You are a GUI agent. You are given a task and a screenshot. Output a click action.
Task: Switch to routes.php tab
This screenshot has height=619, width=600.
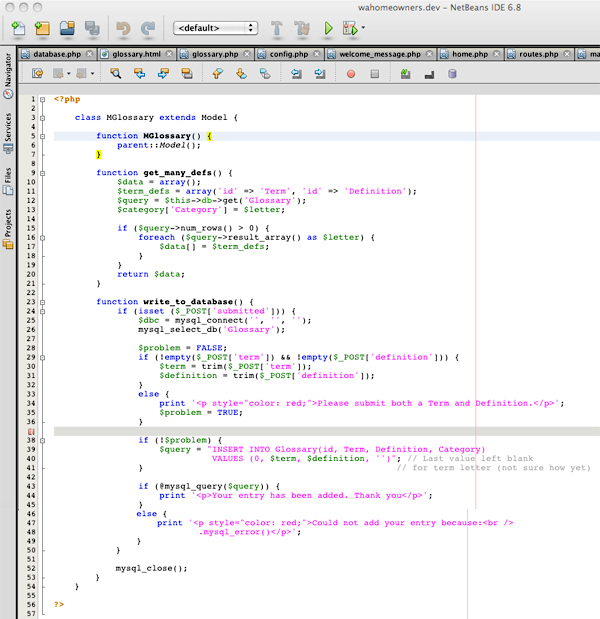[x=539, y=54]
